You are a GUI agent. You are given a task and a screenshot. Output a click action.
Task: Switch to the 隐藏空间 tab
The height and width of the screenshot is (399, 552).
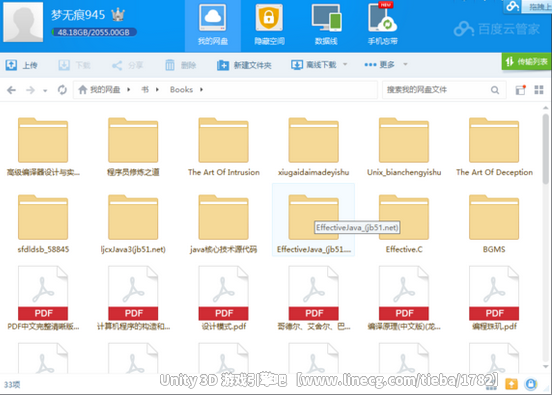(x=269, y=25)
